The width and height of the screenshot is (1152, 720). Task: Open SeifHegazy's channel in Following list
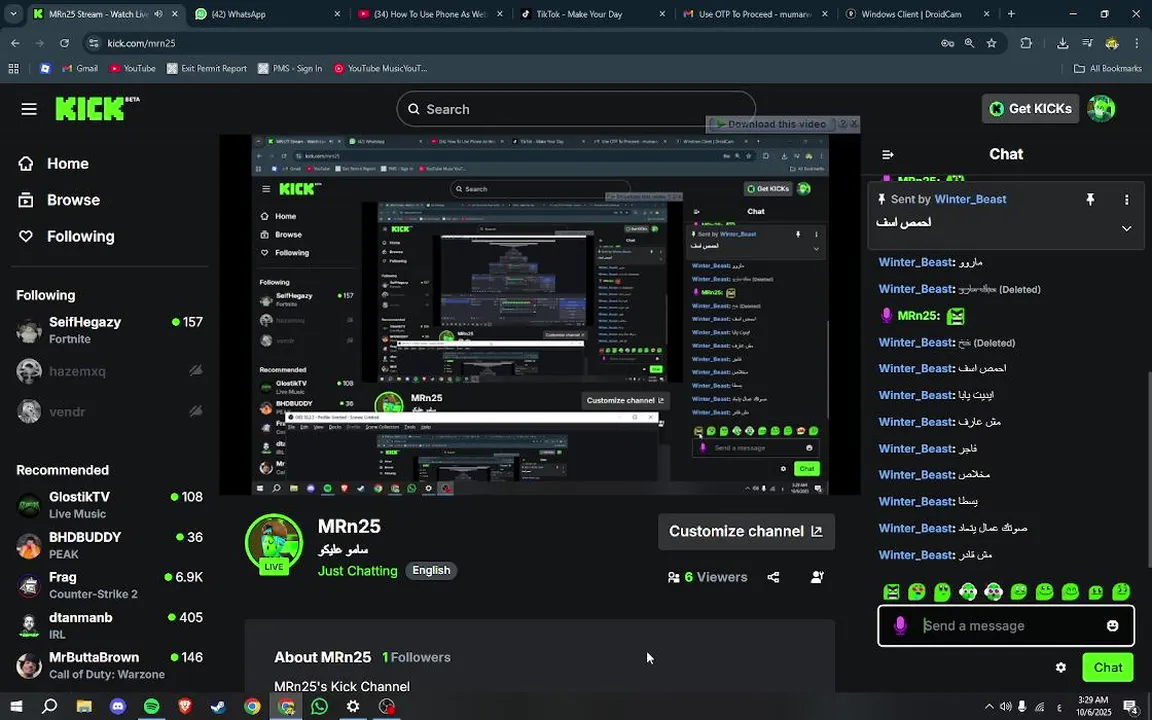(x=109, y=330)
